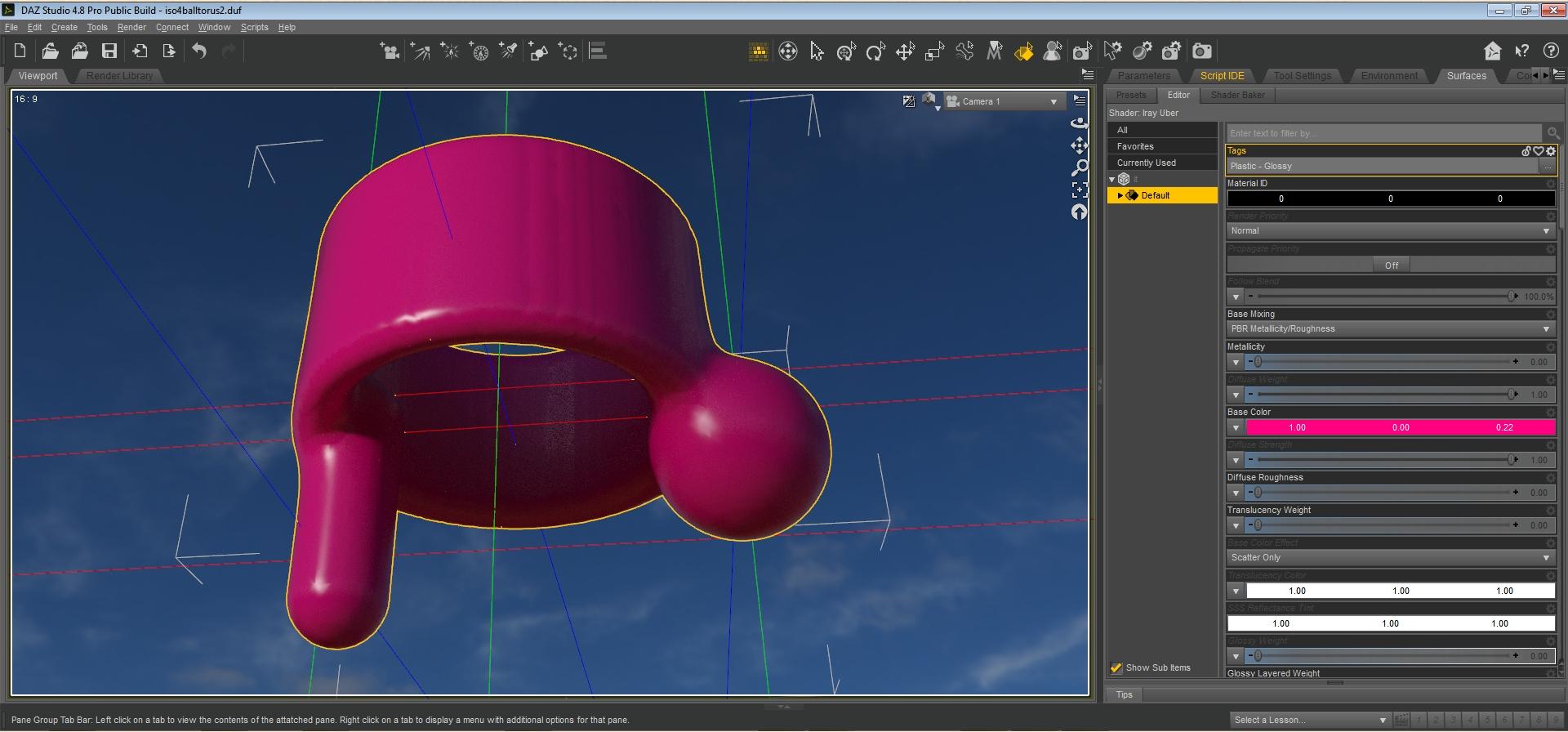
Task: Click the viewport frame zoom icon
Action: coord(1079,190)
